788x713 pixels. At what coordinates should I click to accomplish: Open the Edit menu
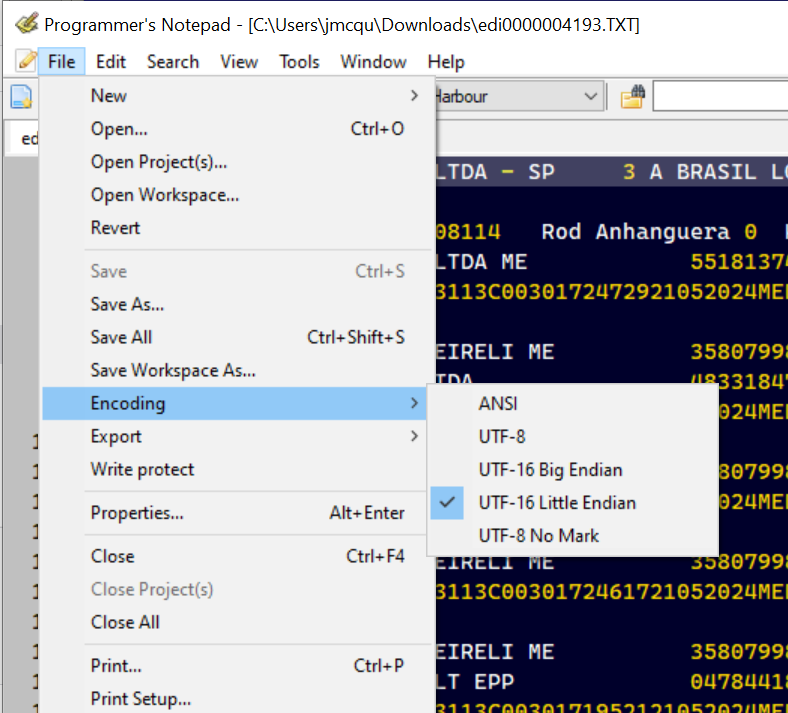[110, 62]
